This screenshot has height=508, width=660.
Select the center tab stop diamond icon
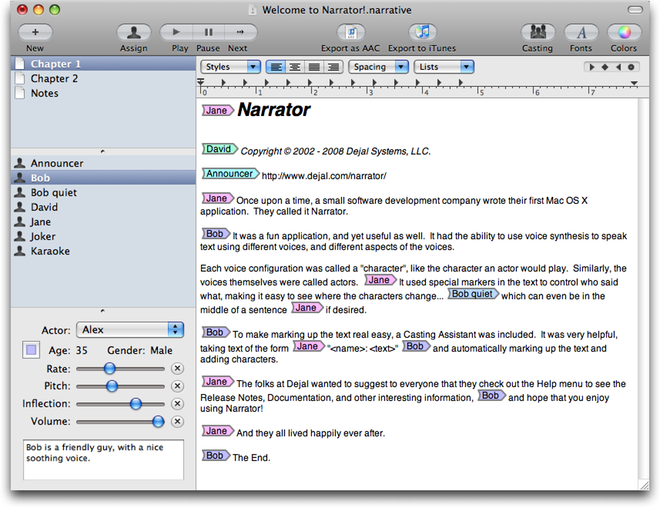click(x=605, y=67)
